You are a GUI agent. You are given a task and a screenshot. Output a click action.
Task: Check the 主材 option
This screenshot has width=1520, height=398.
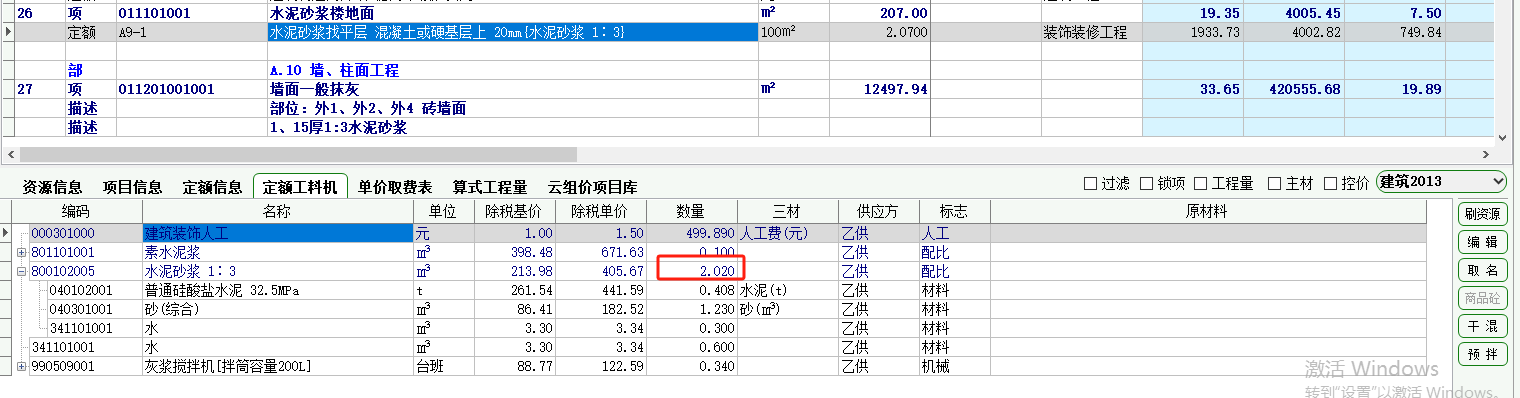(1291, 183)
